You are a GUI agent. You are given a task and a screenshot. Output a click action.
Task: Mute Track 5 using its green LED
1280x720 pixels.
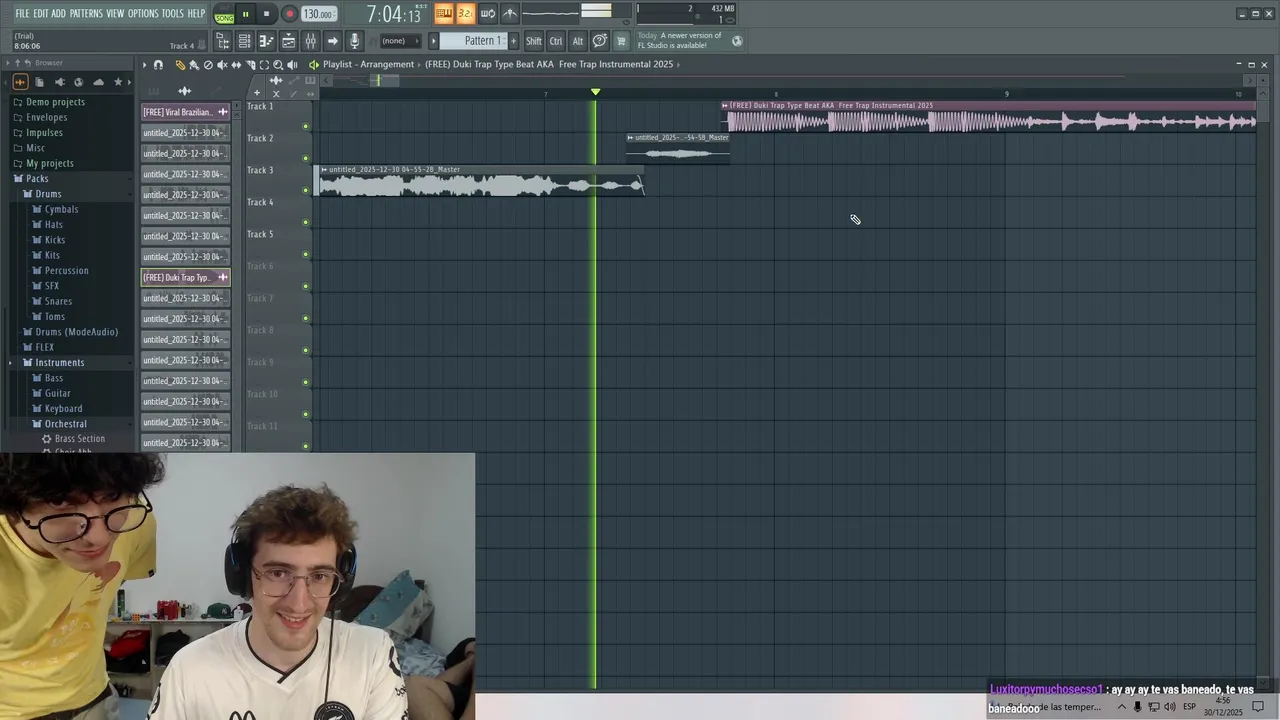[x=306, y=255]
